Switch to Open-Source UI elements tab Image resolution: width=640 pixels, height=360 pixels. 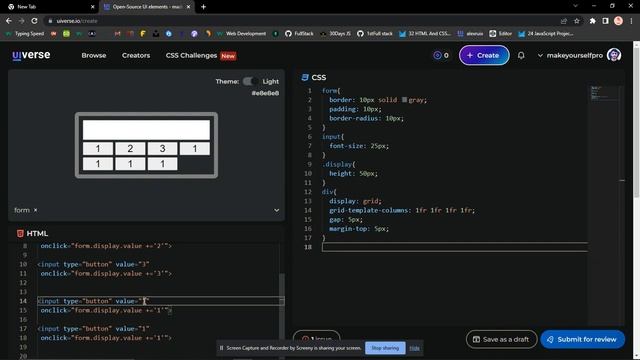146,7
